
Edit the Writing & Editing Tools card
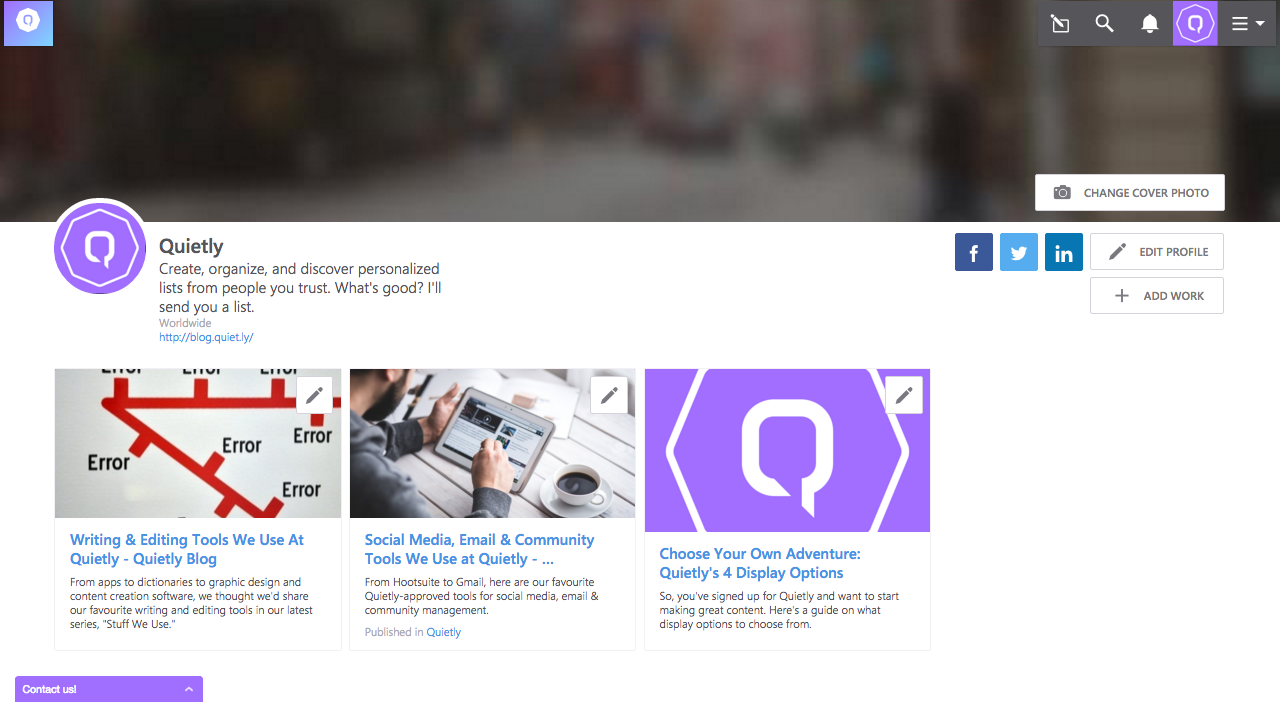click(x=315, y=395)
